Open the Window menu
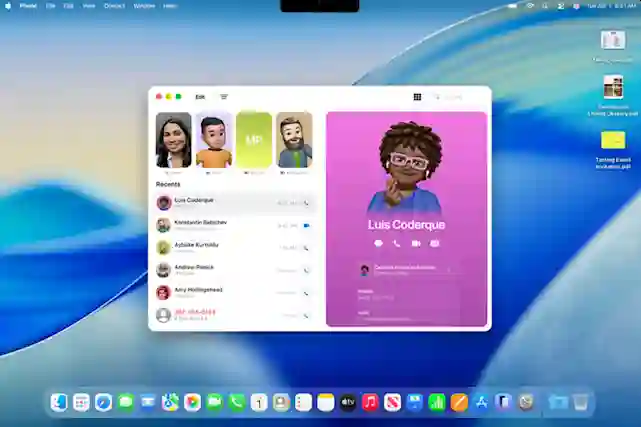This screenshot has height=427, width=641. (144, 6)
